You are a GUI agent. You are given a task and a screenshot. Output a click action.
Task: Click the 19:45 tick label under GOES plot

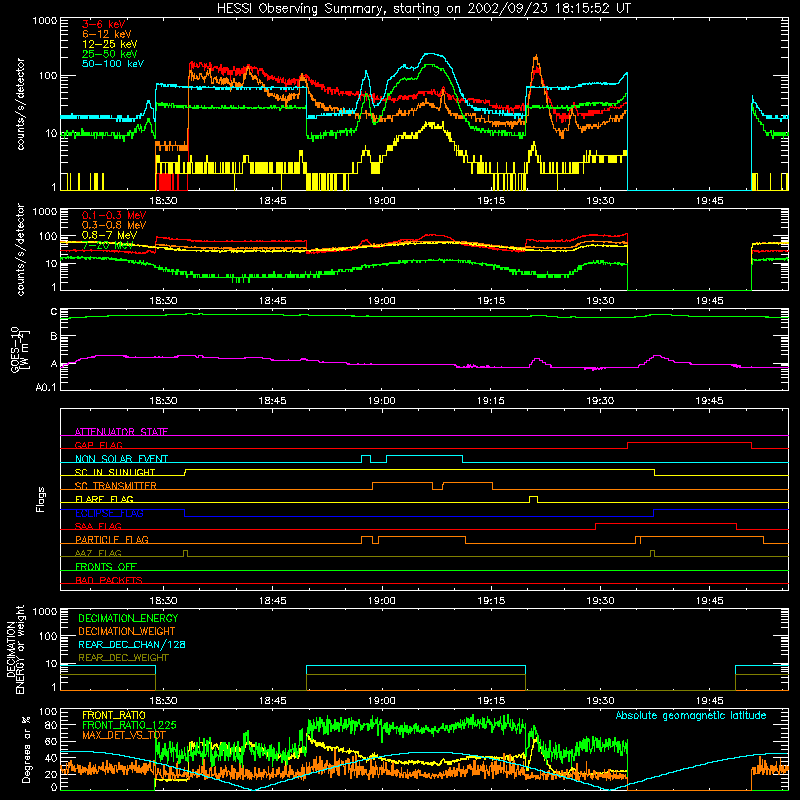[709, 401]
